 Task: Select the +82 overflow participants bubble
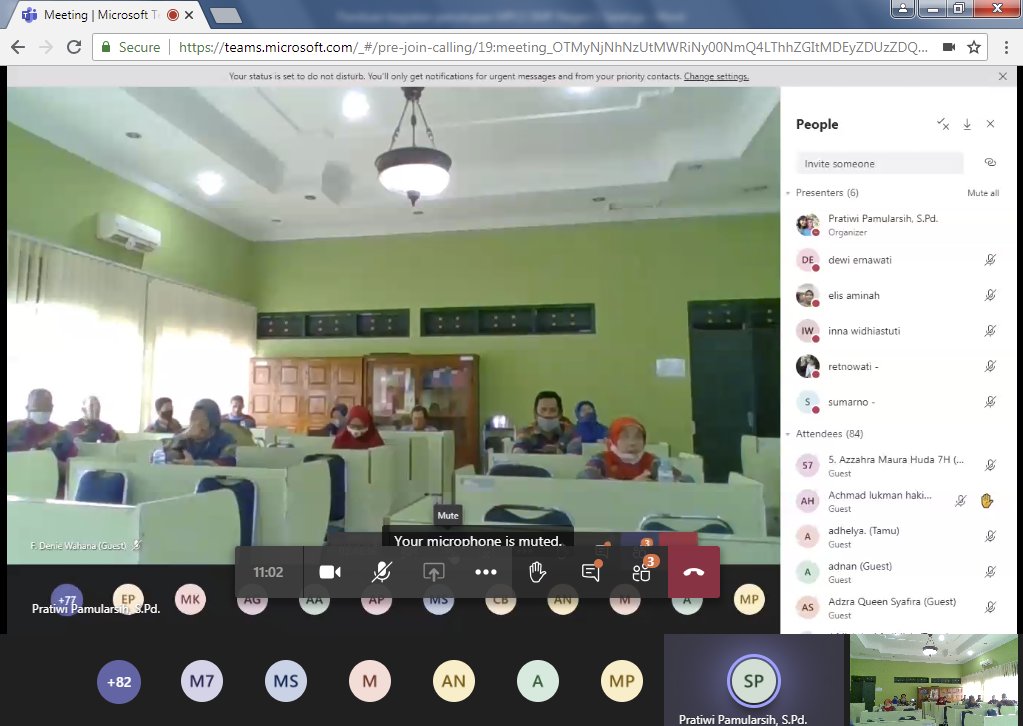click(119, 682)
